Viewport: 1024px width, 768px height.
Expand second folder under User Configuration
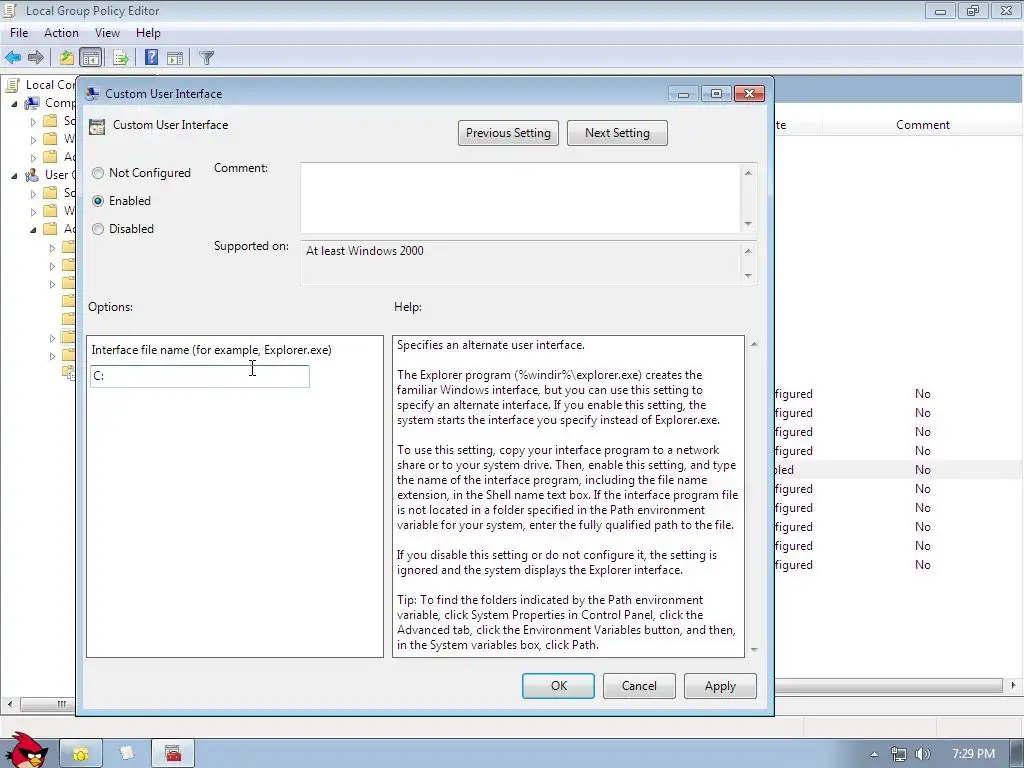pos(33,212)
